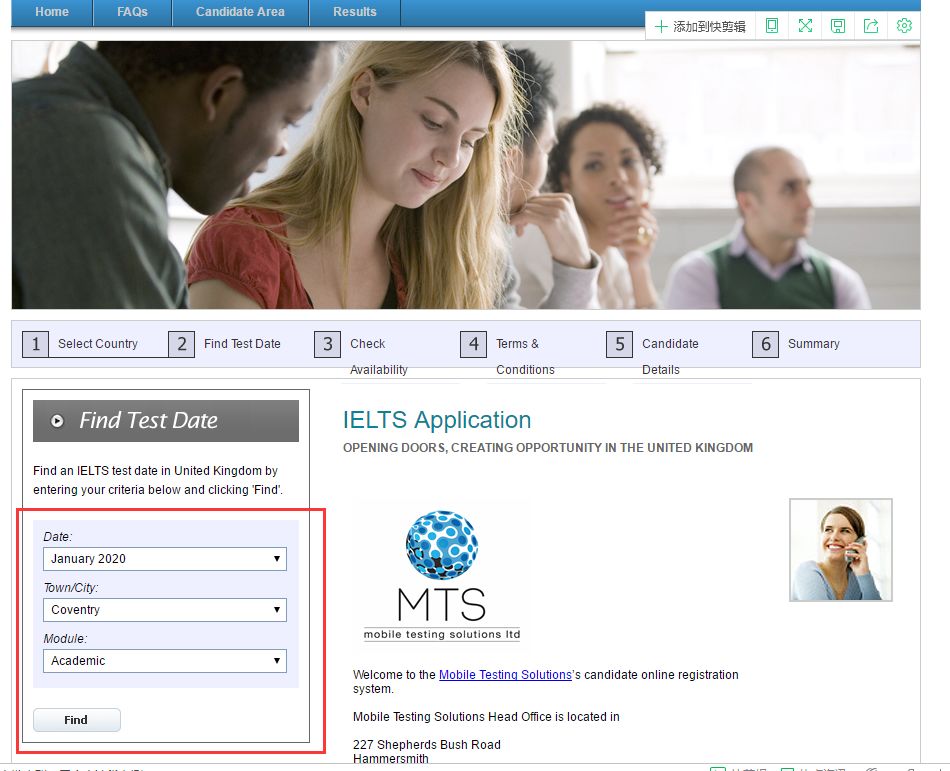Select step 5 Candidate Details
This screenshot has width=950, height=771.
pos(653,354)
